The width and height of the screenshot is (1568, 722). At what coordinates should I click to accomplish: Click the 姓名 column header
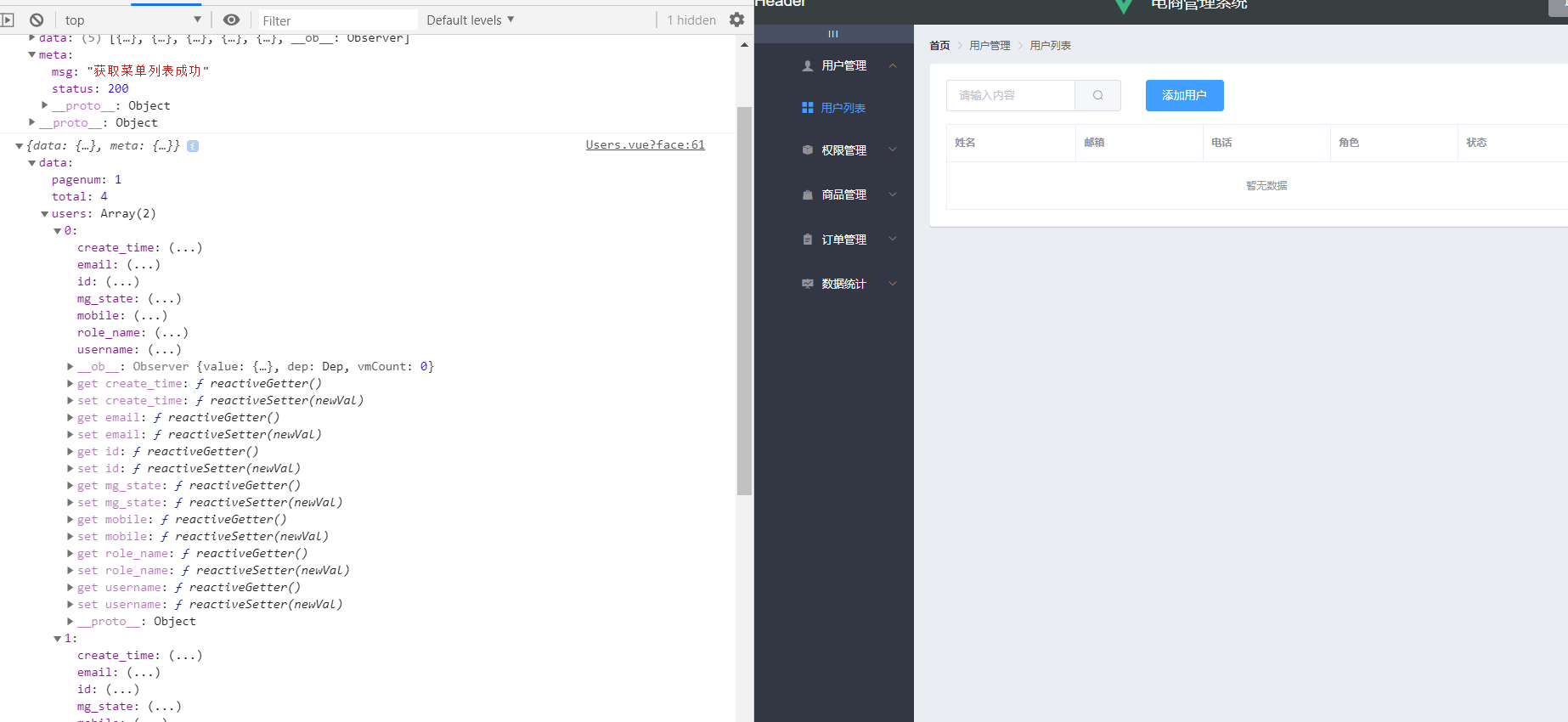(966, 143)
